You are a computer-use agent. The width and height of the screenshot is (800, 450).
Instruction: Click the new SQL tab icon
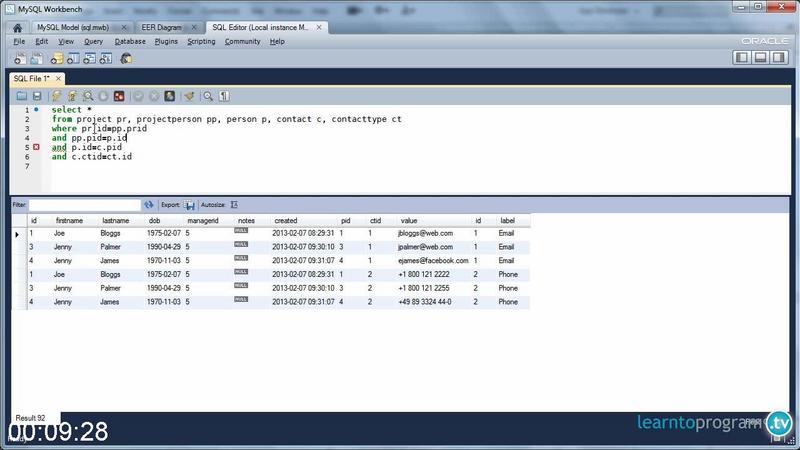19,59
